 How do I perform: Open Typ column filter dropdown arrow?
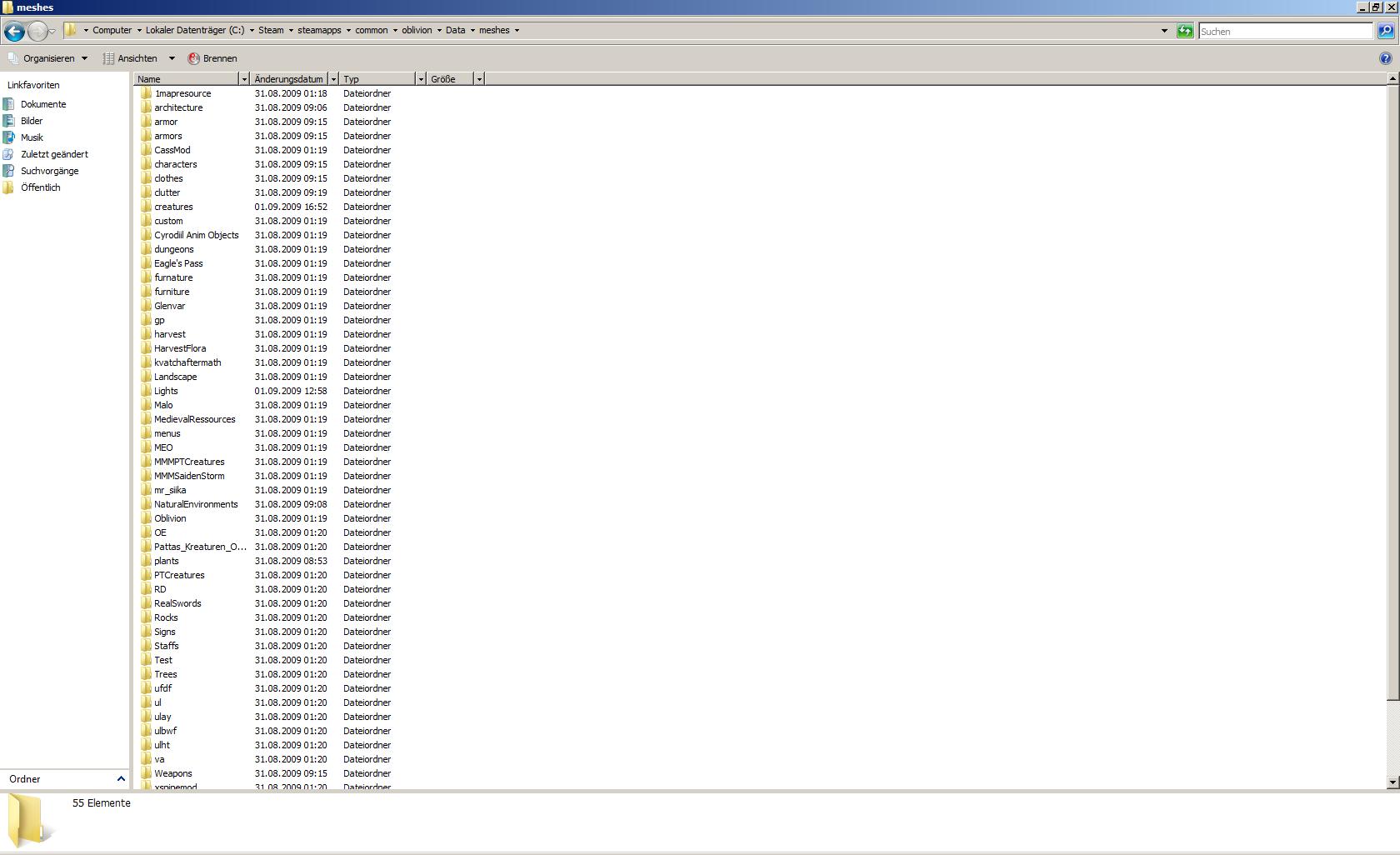421,79
